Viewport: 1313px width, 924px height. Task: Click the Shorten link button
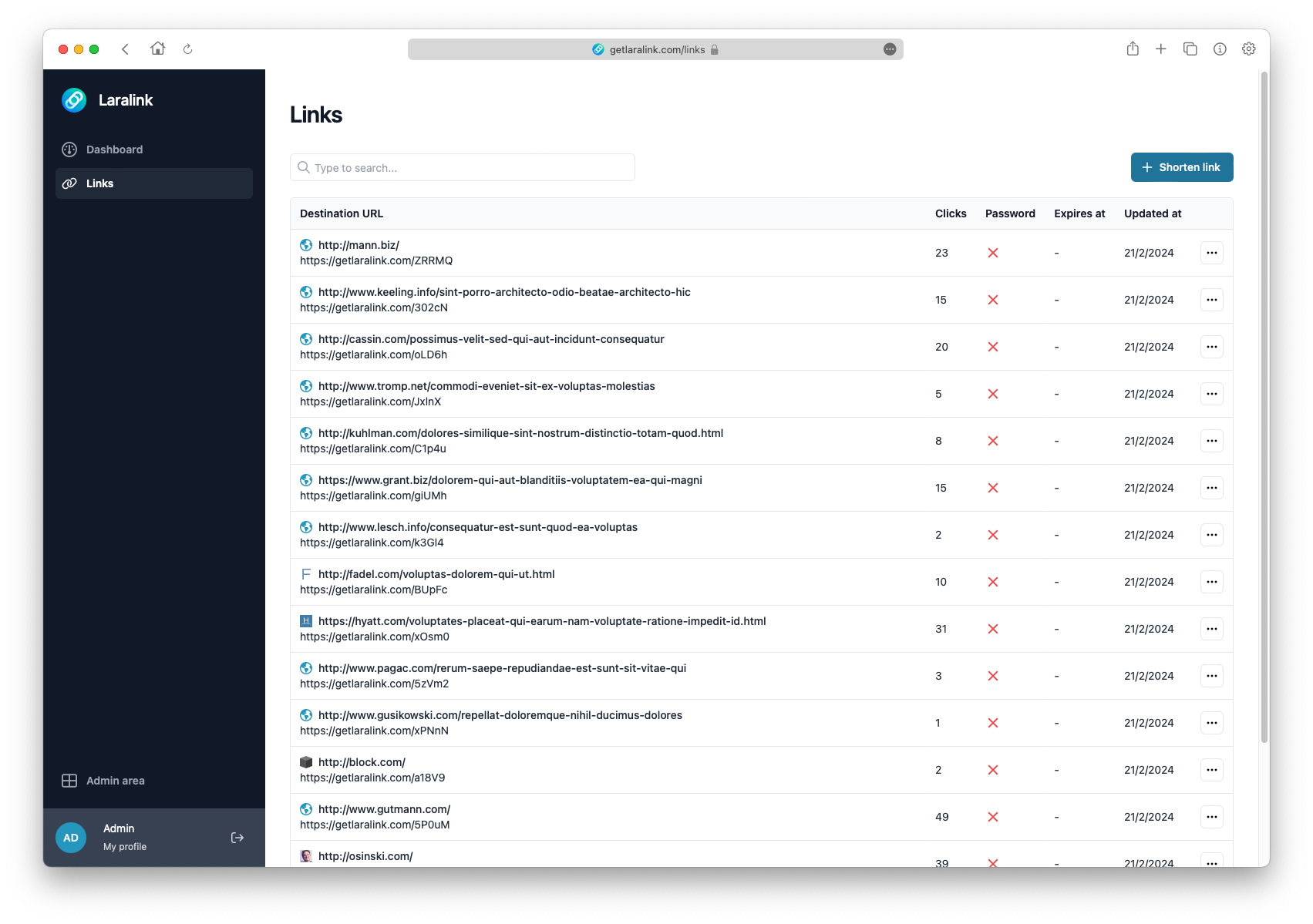1182,167
